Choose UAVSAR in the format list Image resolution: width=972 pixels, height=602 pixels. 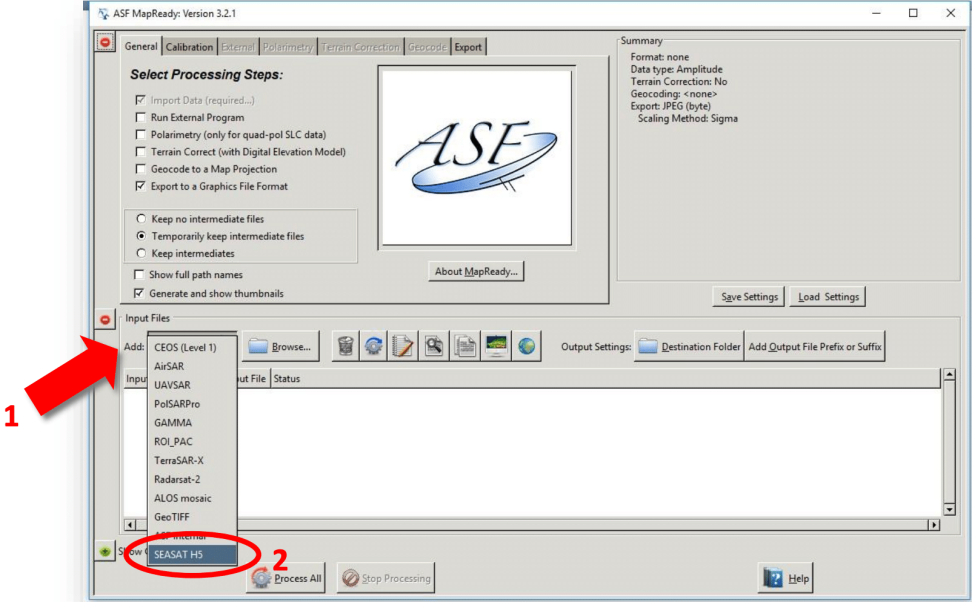pyautogui.click(x=192, y=385)
